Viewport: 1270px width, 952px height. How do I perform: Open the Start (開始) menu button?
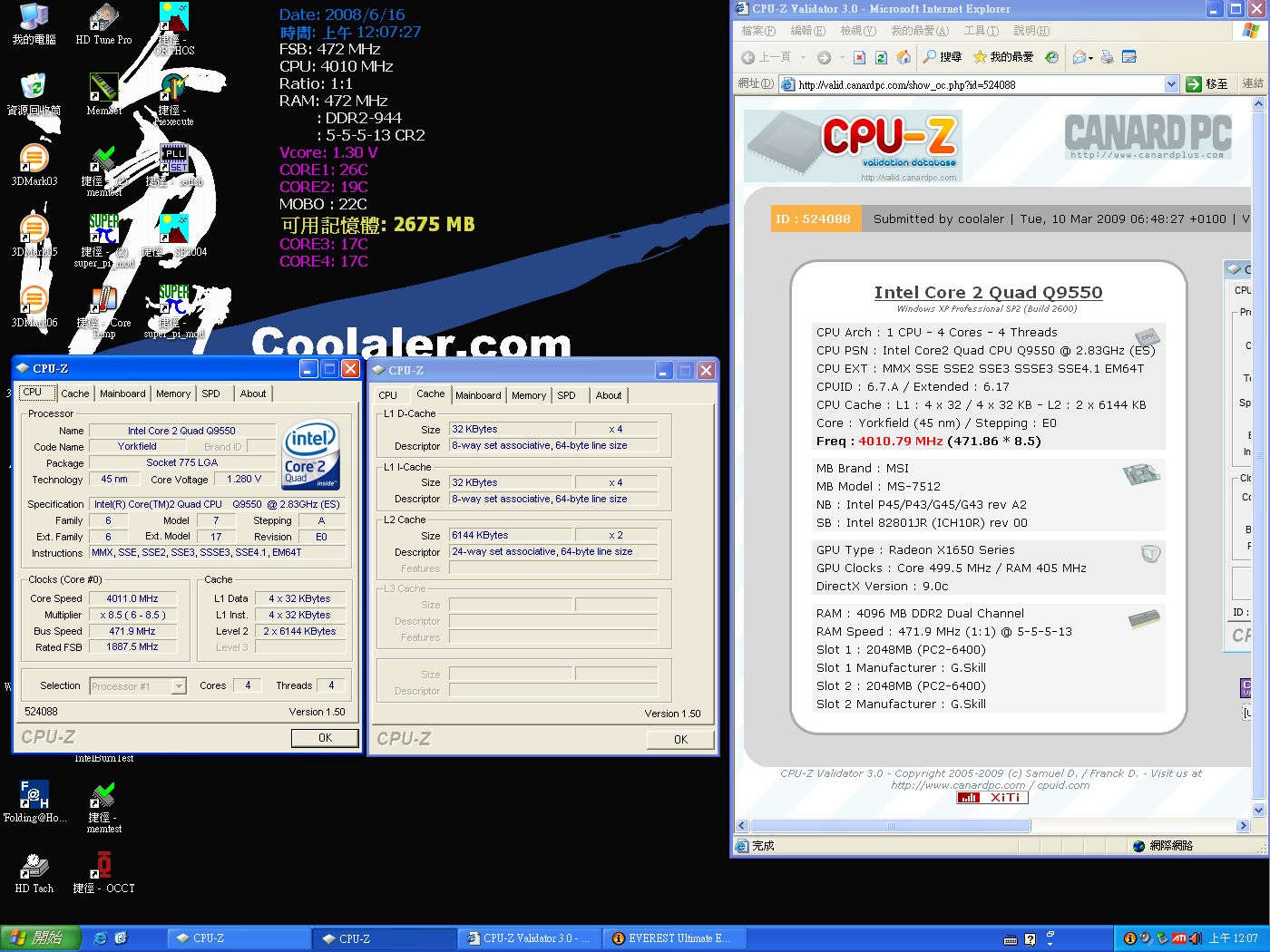40,938
